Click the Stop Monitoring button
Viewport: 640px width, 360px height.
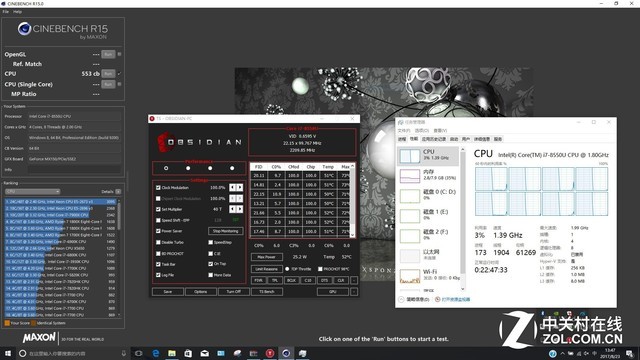click(225, 231)
